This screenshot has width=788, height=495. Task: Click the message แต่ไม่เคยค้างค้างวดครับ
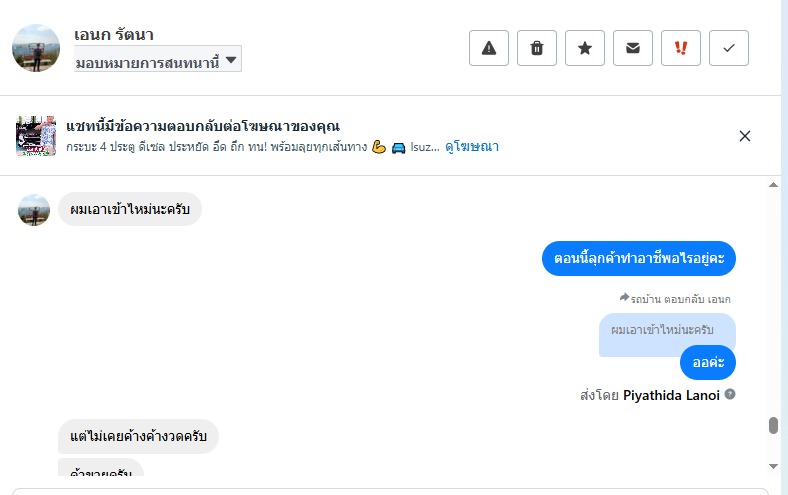[x=138, y=437]
